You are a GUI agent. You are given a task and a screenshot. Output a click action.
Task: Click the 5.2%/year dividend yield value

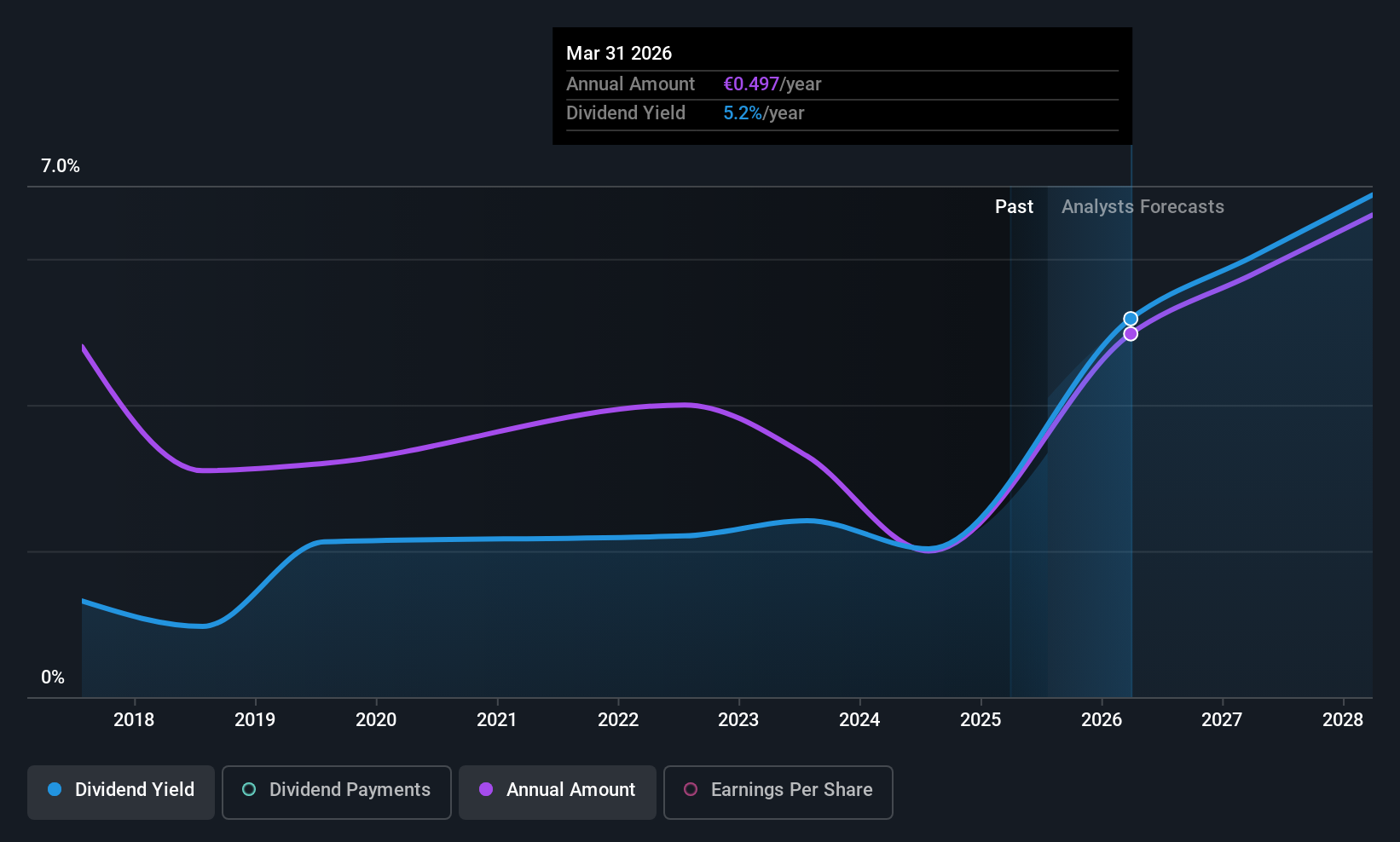click(764, 113)
